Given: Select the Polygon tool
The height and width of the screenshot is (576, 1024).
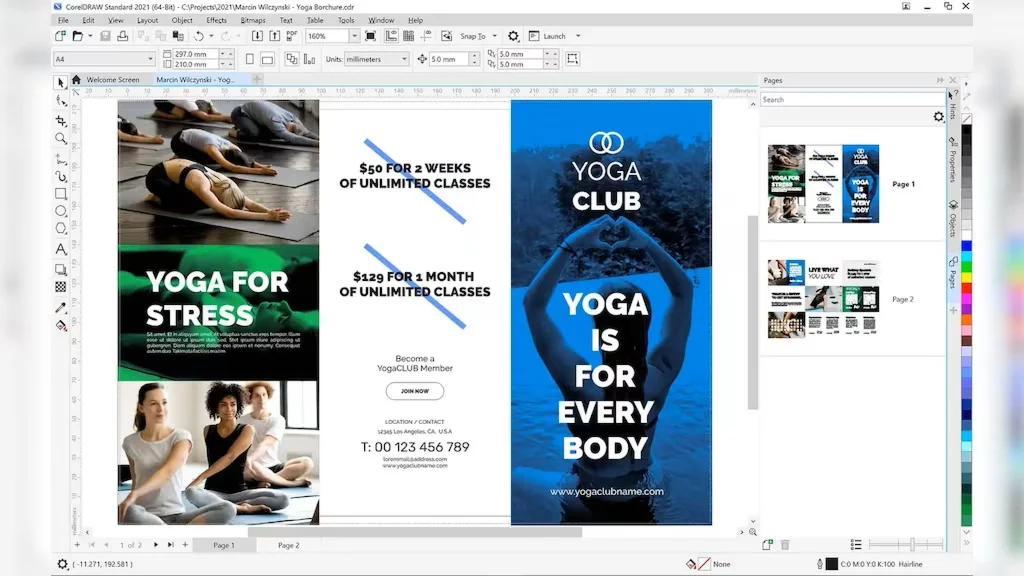Looking at the screenshot, I should [61, 228].
